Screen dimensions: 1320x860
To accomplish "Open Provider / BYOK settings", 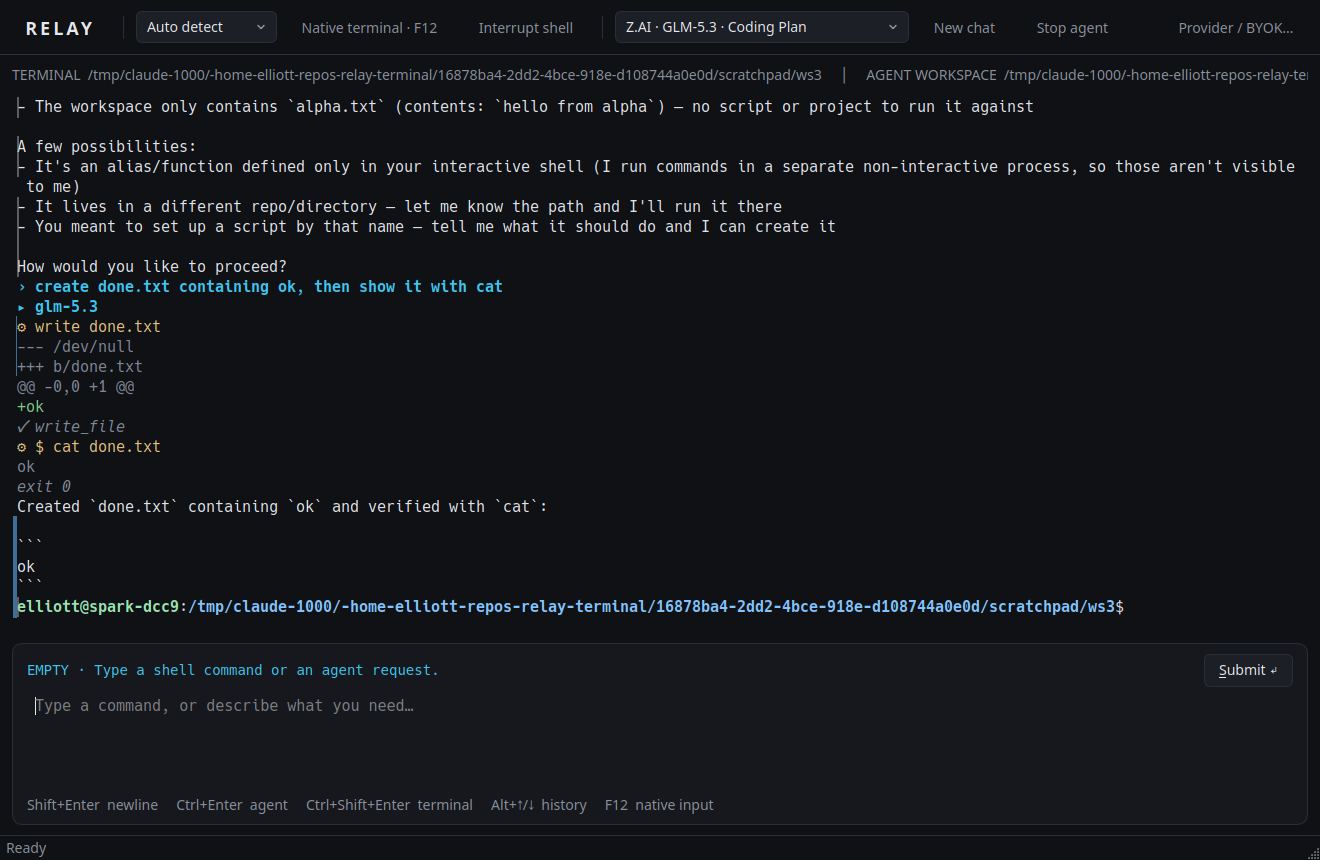I will pos(1235,28).
